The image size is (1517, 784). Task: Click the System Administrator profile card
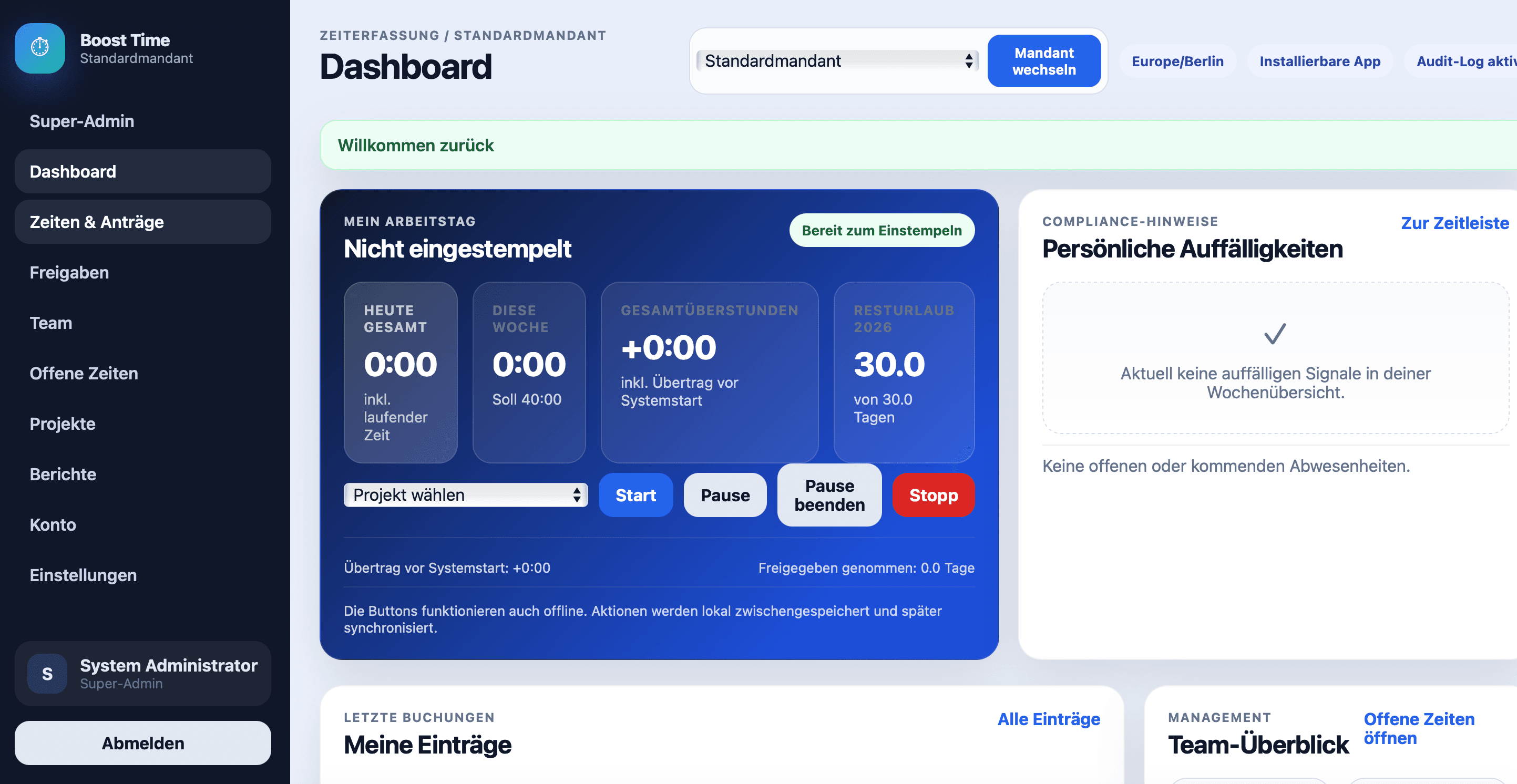click(x=142, y=673)
